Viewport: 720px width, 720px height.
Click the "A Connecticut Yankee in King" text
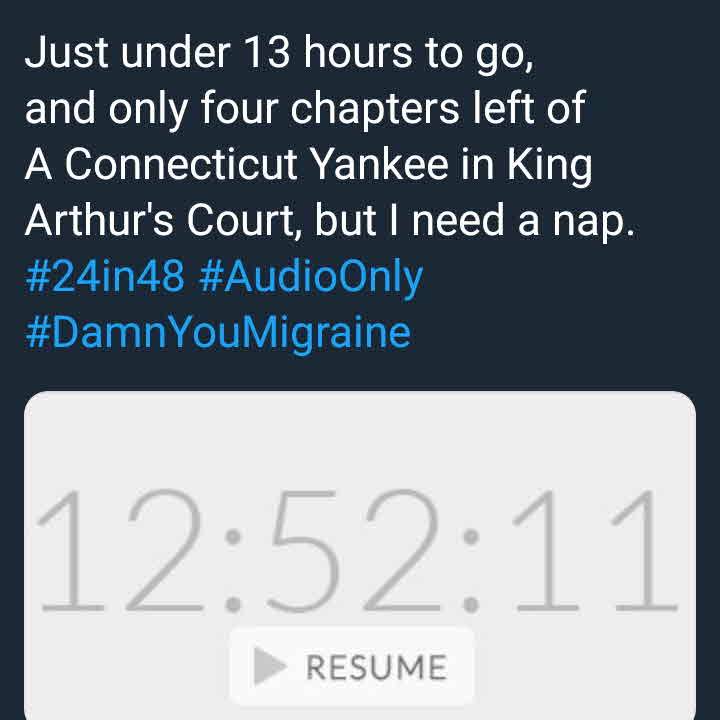tap(308, 165)
